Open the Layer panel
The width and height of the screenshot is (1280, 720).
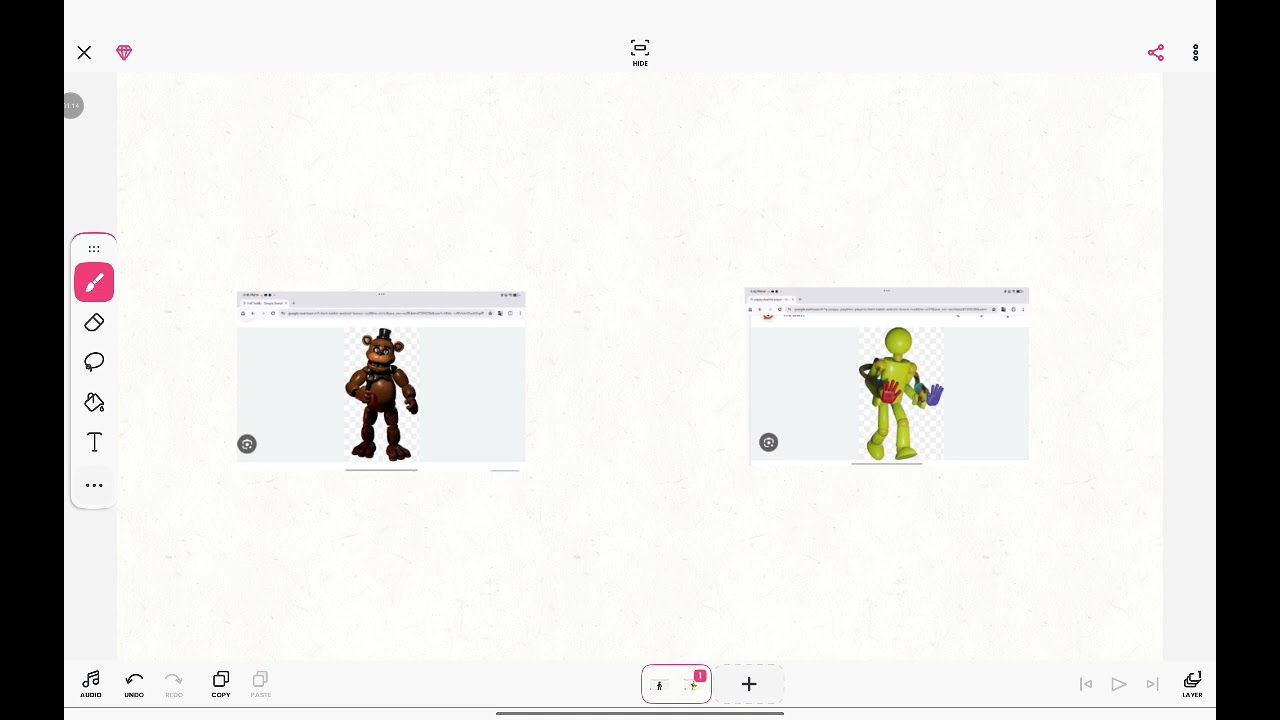tap(1192, 684)
